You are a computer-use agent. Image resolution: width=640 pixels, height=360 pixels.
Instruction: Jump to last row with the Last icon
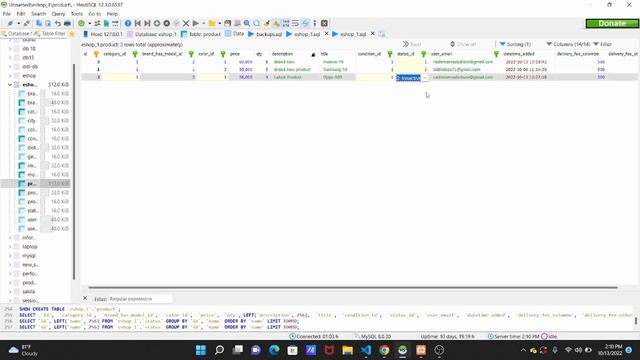147,24
